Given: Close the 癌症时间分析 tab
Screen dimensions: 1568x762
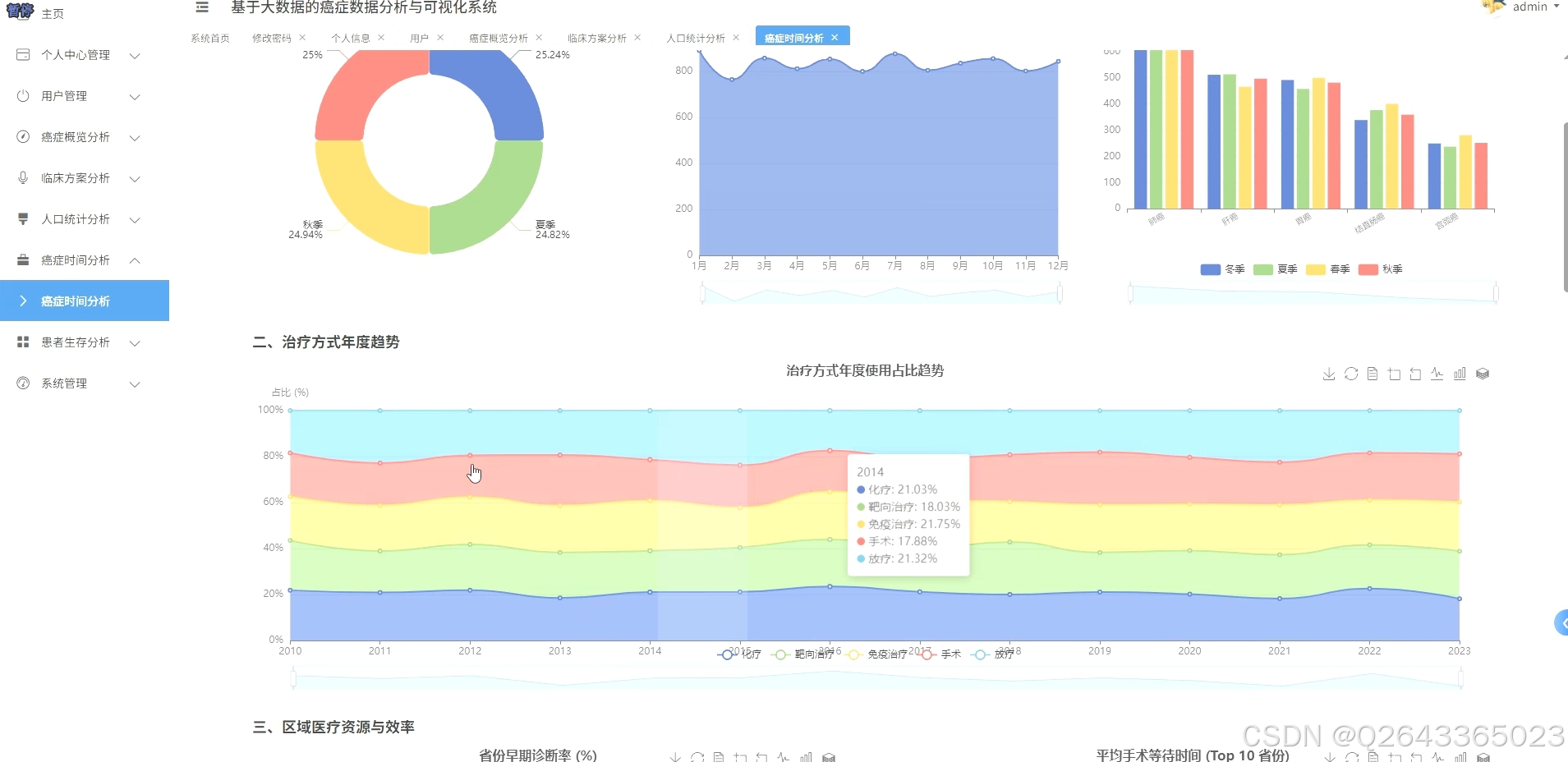Looking at the screenshot, I should click(x=835, y=36).
